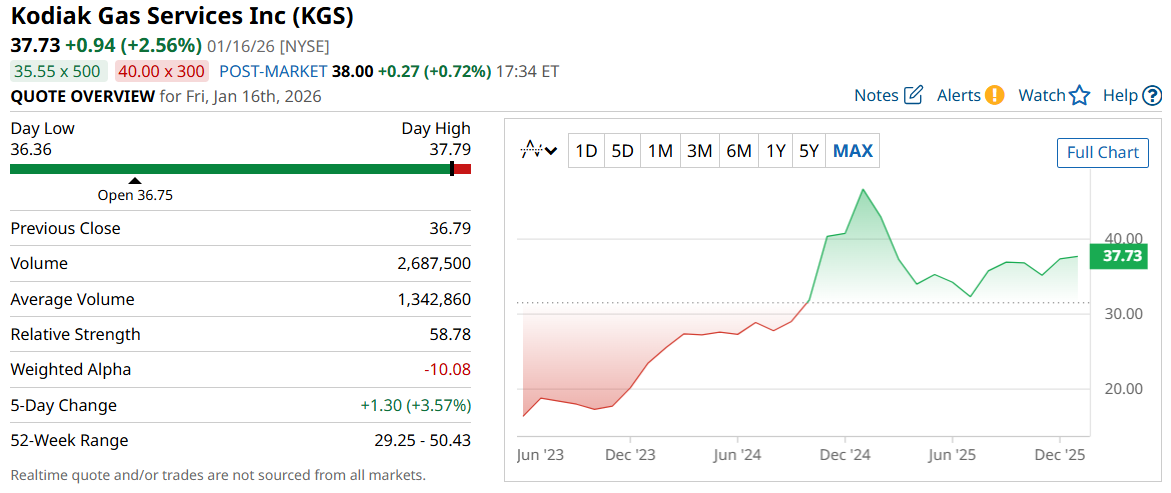Select the 5D chart range
The width and height of the screenshot is (1171, 493).
point(622,151)
